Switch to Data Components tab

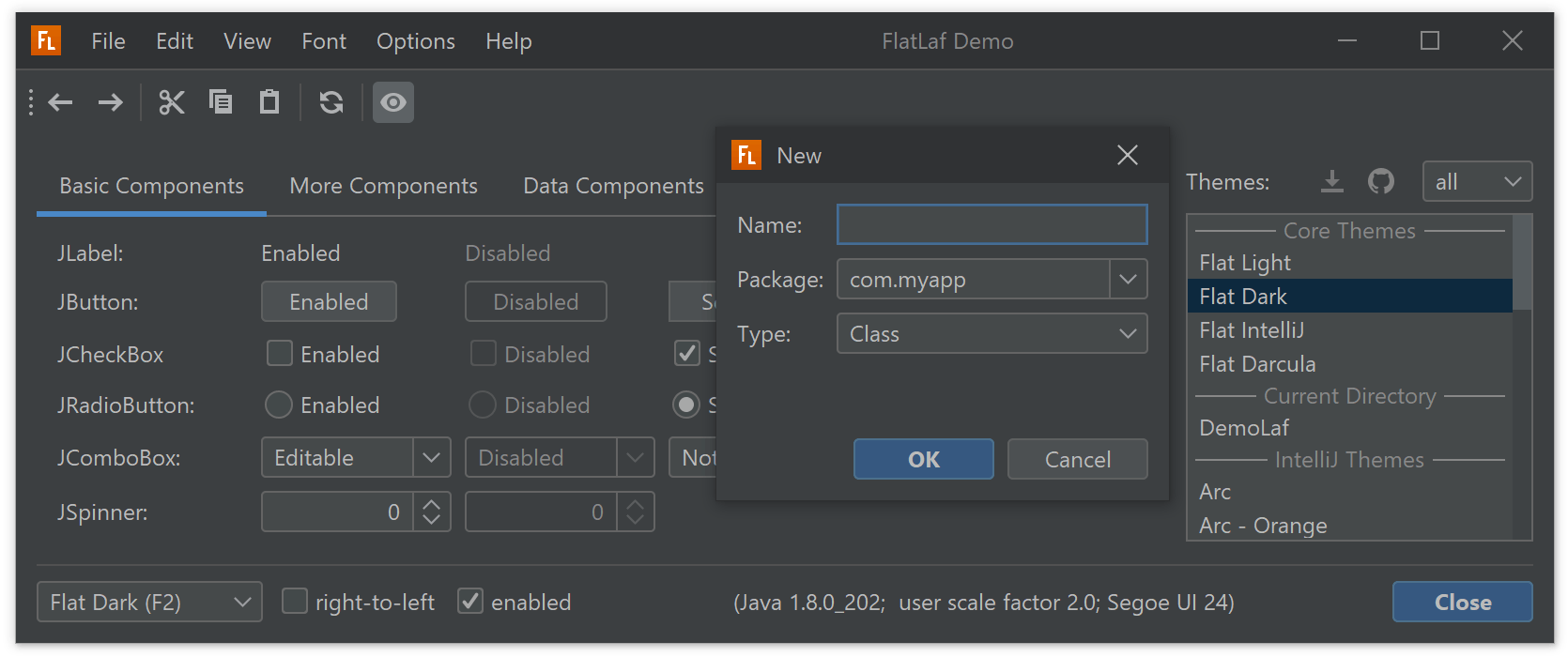coord(613,186)
